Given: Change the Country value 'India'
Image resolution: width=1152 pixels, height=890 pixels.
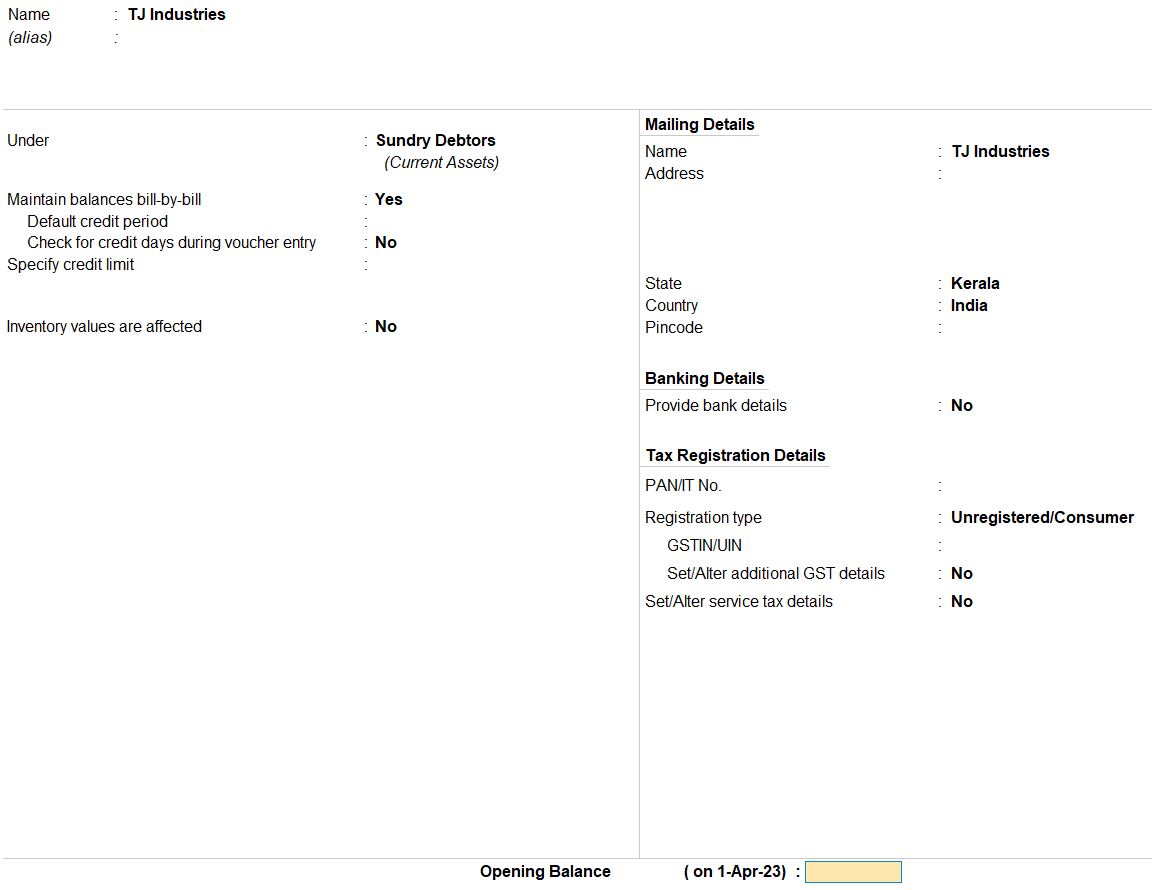Looking at the screenshot, I should 969,306.
